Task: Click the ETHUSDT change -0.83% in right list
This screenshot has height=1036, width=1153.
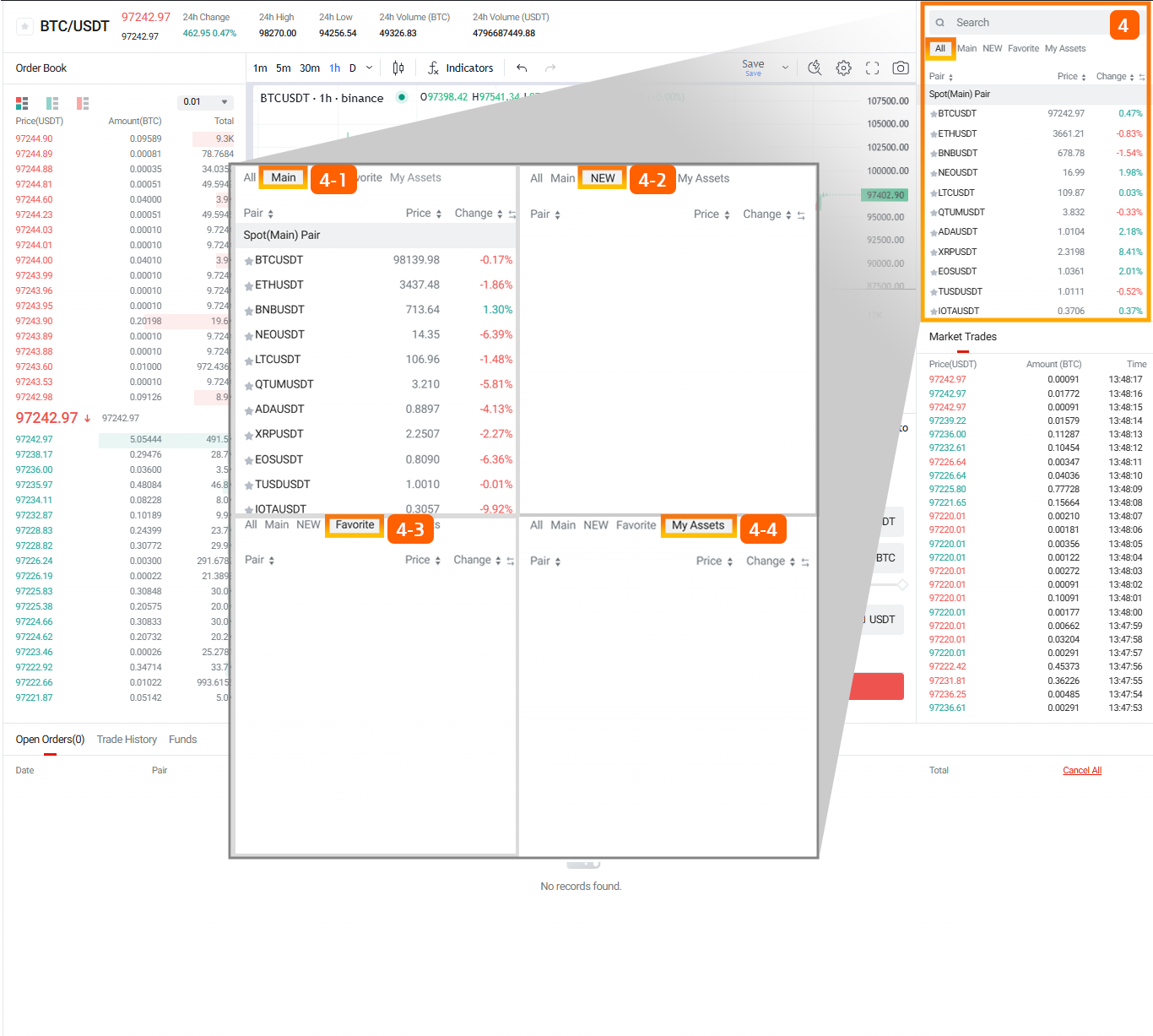Action: tap(1129, 133)
